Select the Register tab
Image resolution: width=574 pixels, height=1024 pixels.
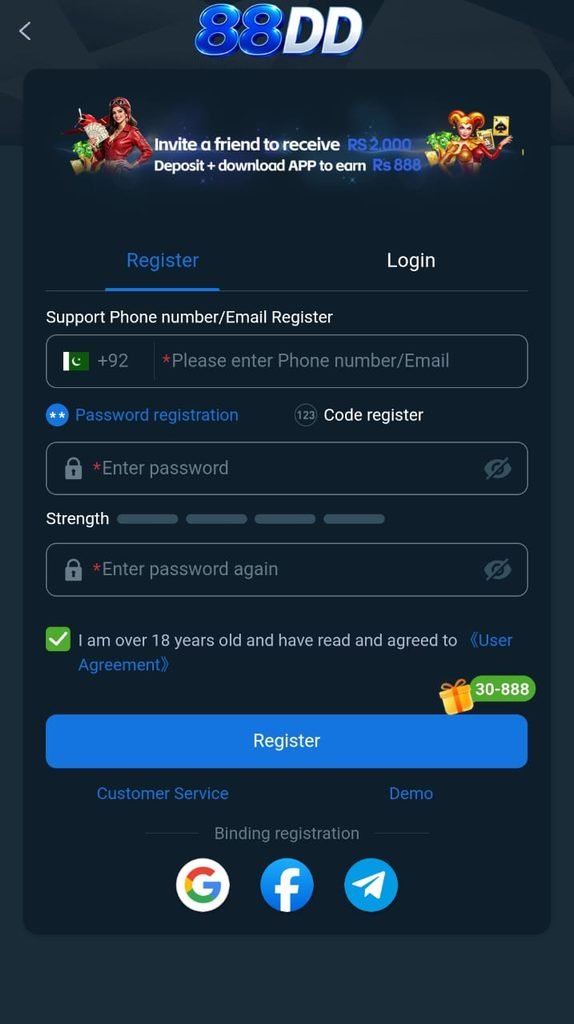[x=163, y=260]
